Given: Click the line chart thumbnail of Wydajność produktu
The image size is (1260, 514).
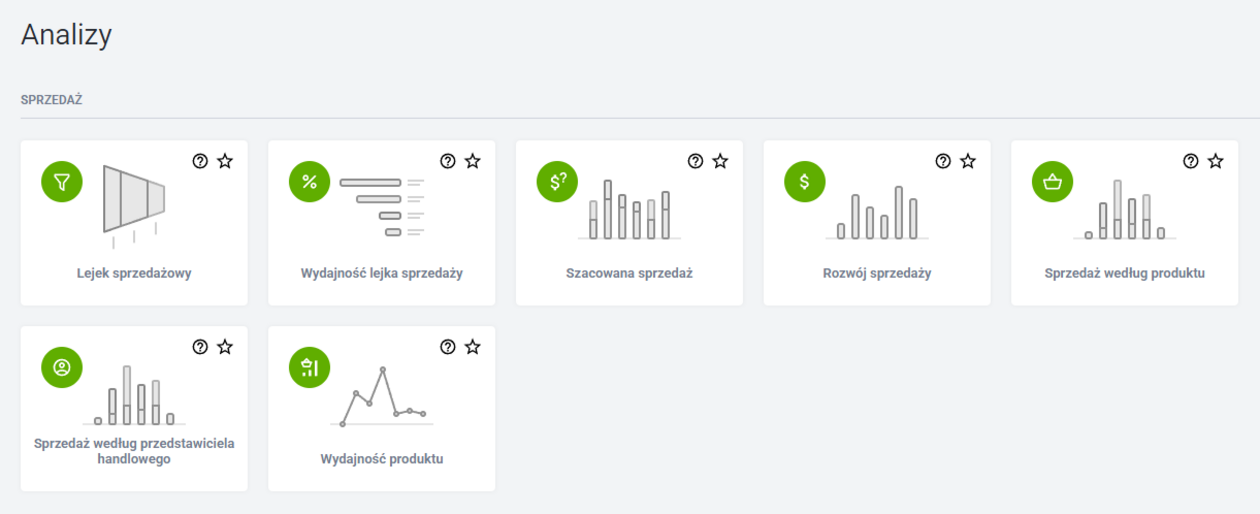Looking at the screenshot, I should [382, 397].
